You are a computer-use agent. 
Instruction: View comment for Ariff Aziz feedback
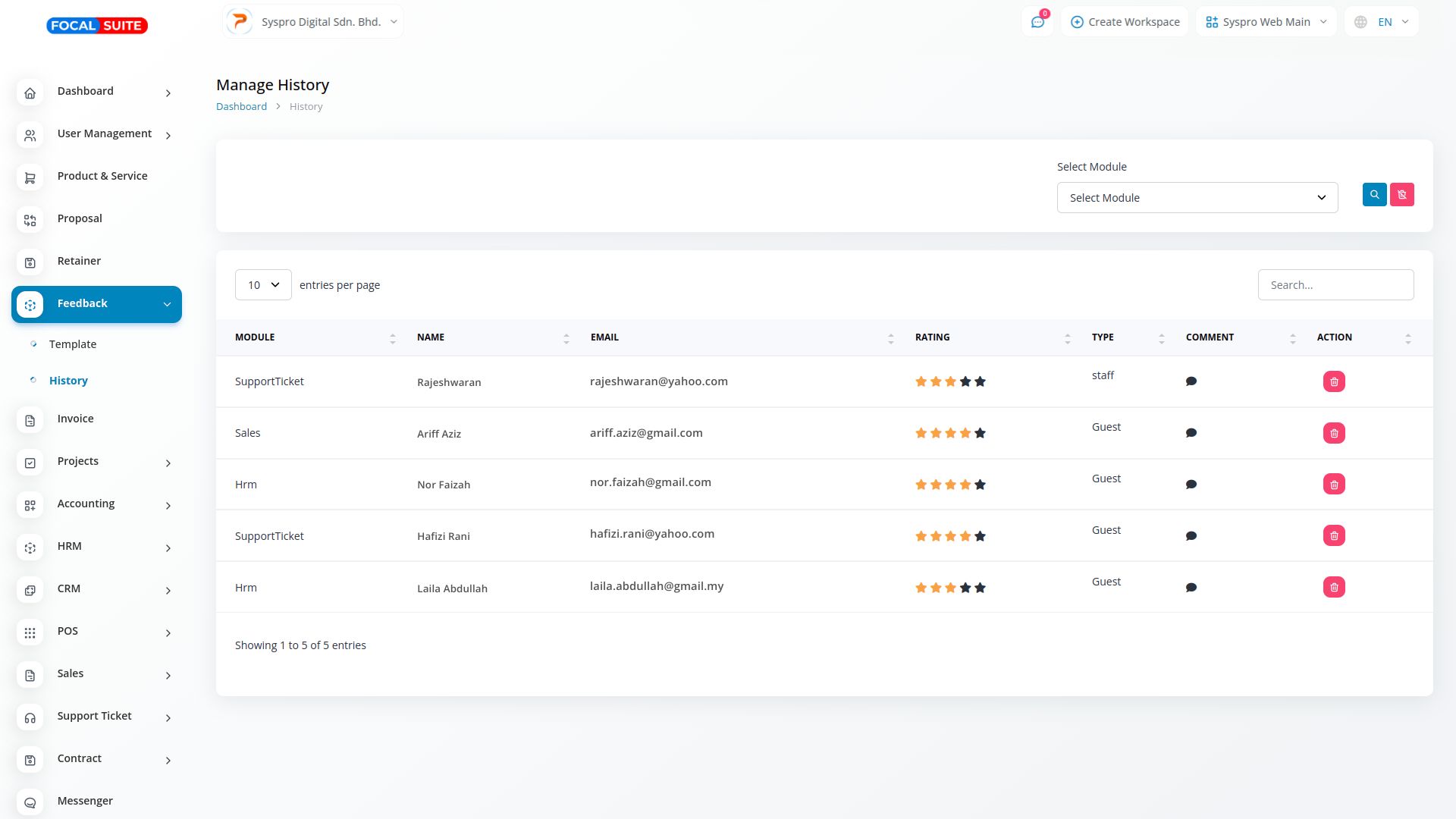pos(1191,433)
